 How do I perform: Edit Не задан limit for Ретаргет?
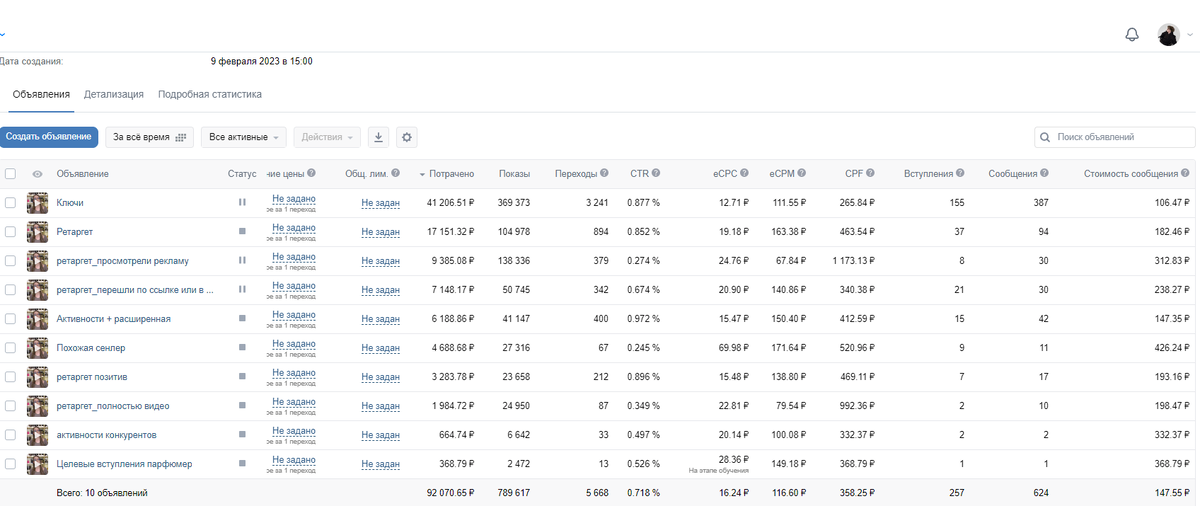pos(380,232)
